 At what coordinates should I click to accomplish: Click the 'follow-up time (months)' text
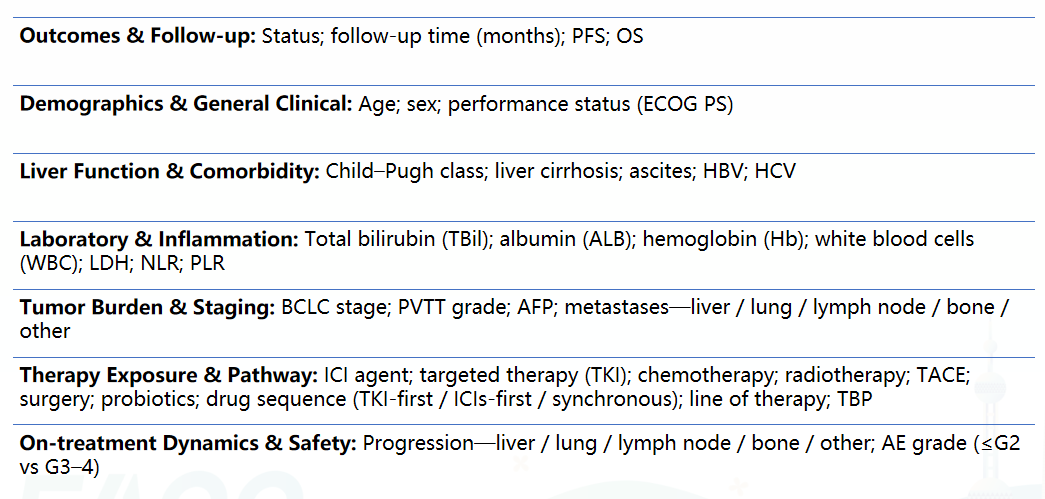(446, 37)
